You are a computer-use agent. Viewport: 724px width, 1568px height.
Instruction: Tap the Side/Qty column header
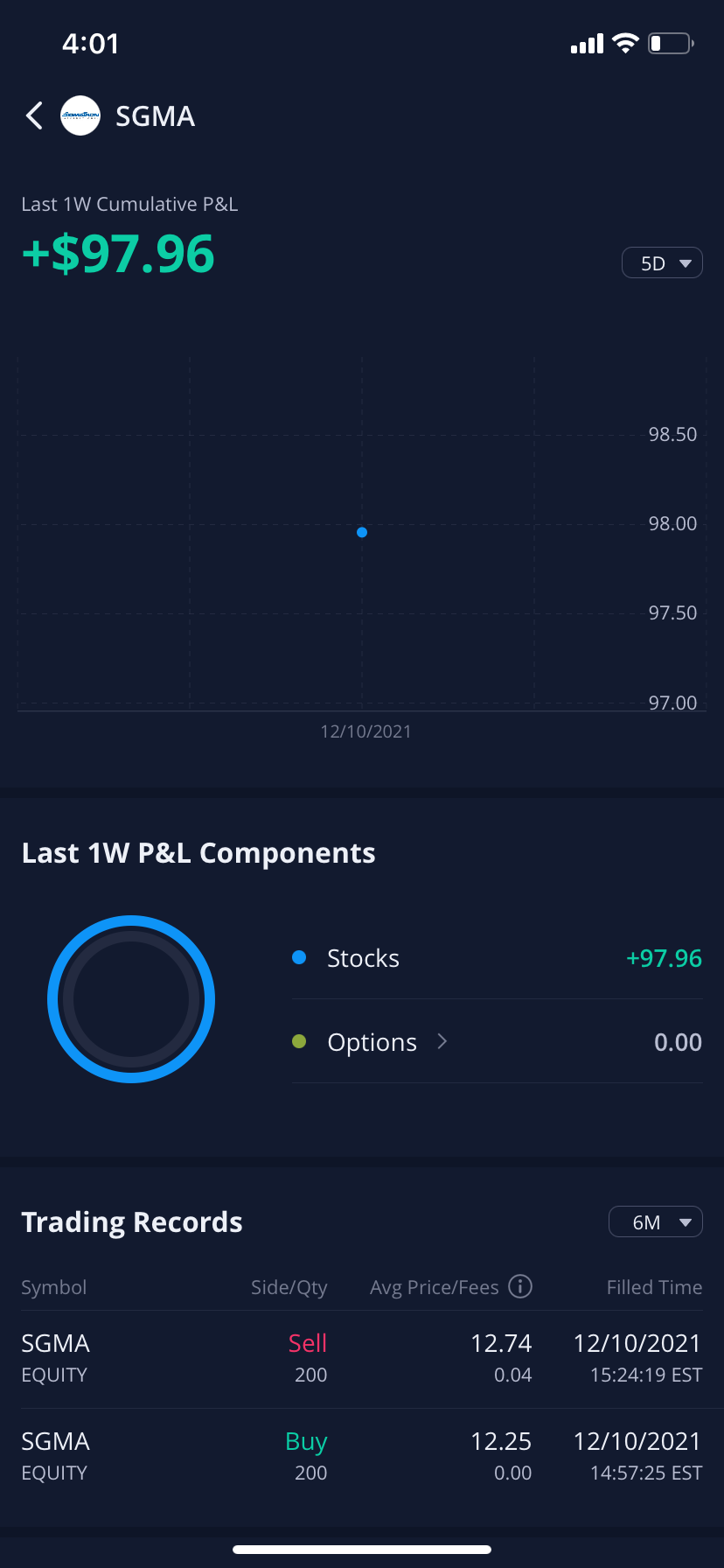(x=289, y=1287)
